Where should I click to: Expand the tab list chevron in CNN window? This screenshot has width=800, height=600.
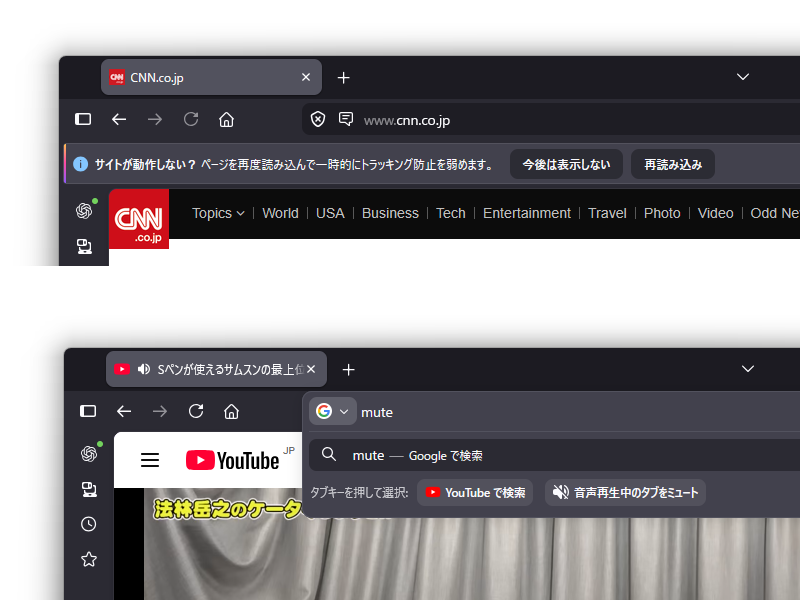click(x=743, y=77)
